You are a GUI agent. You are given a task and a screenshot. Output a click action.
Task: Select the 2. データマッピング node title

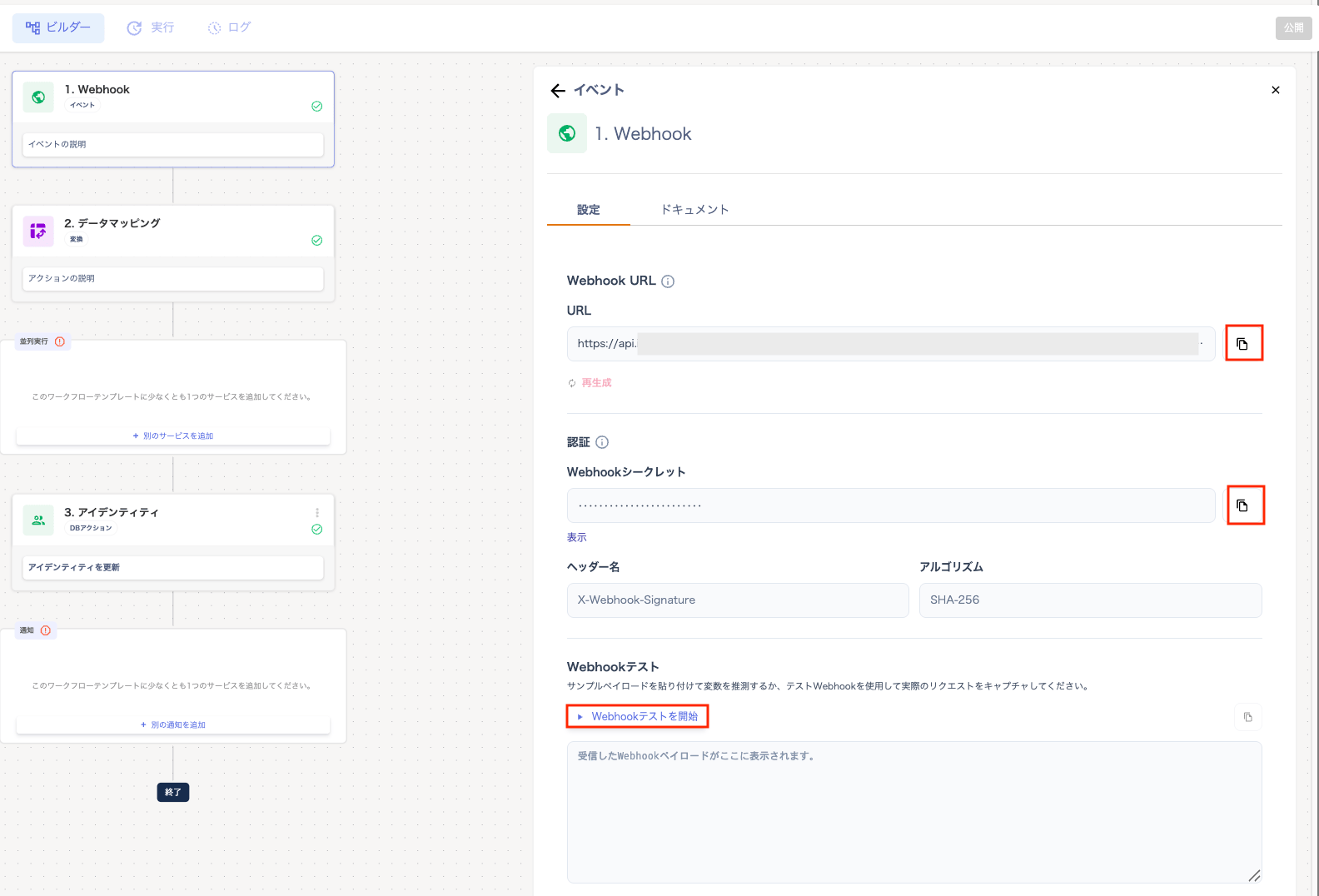coord(112,223)
